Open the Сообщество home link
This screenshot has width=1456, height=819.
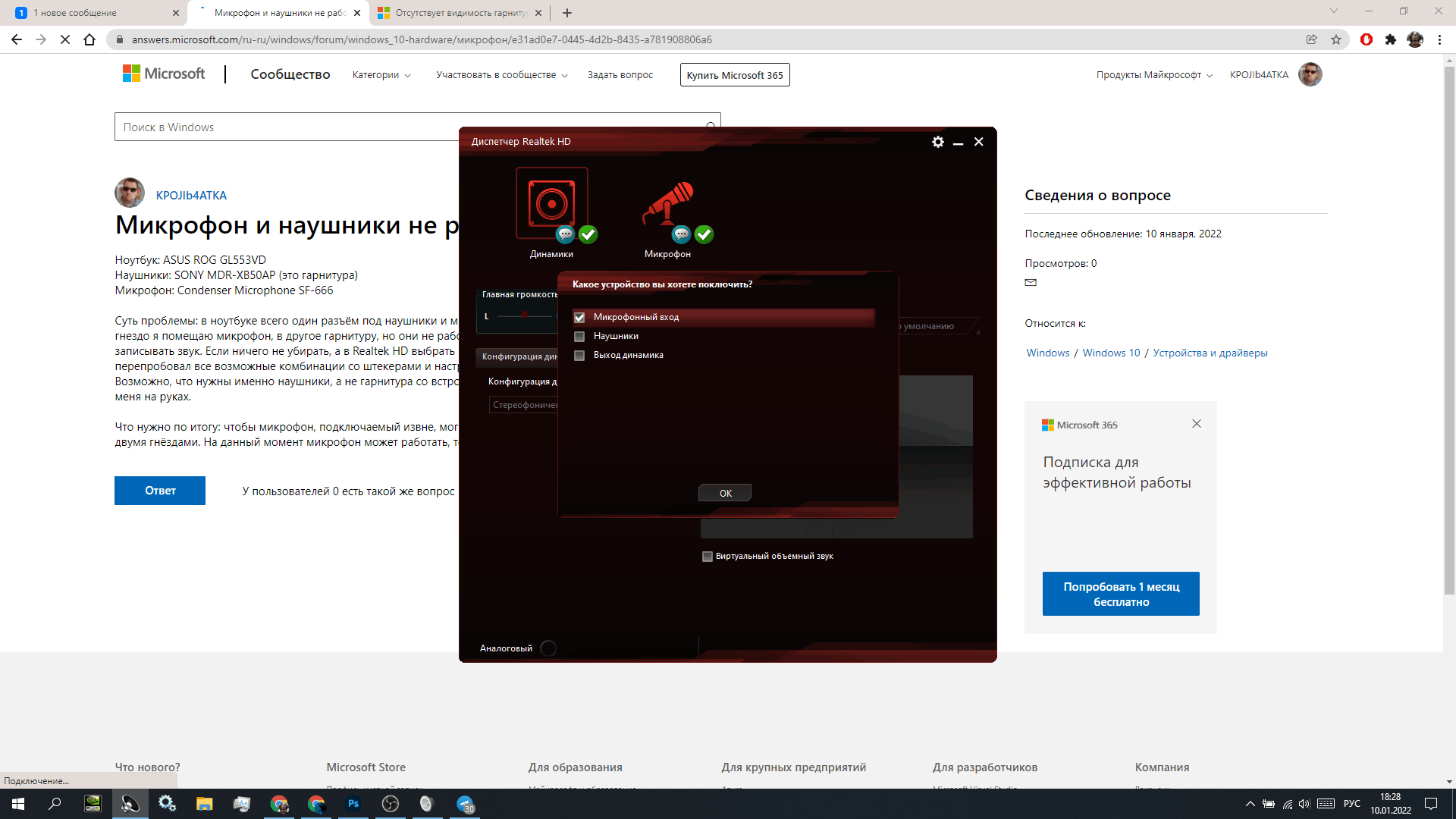point(290,74)
